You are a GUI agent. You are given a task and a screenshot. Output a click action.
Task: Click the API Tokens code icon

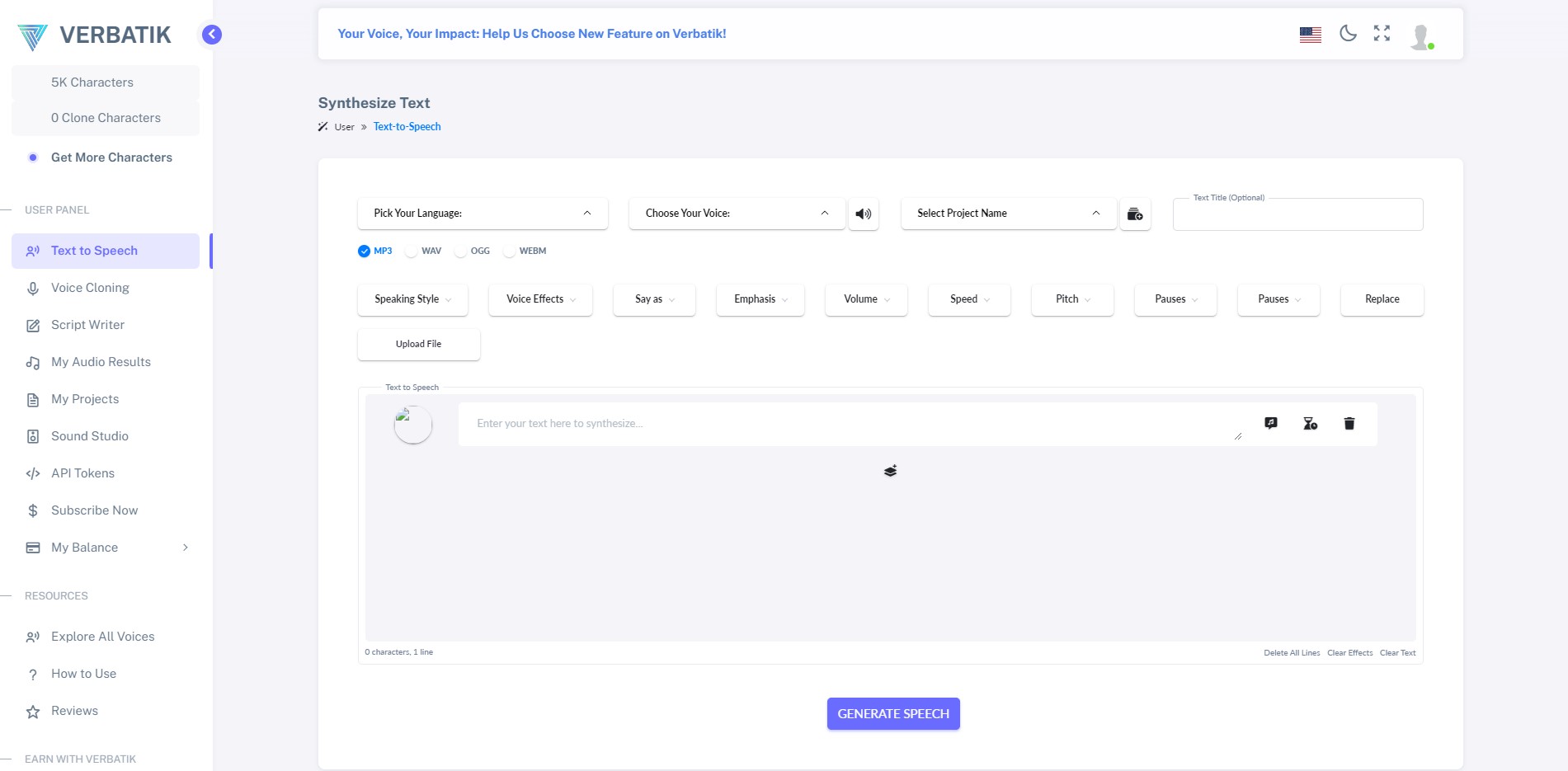(33, 474)
